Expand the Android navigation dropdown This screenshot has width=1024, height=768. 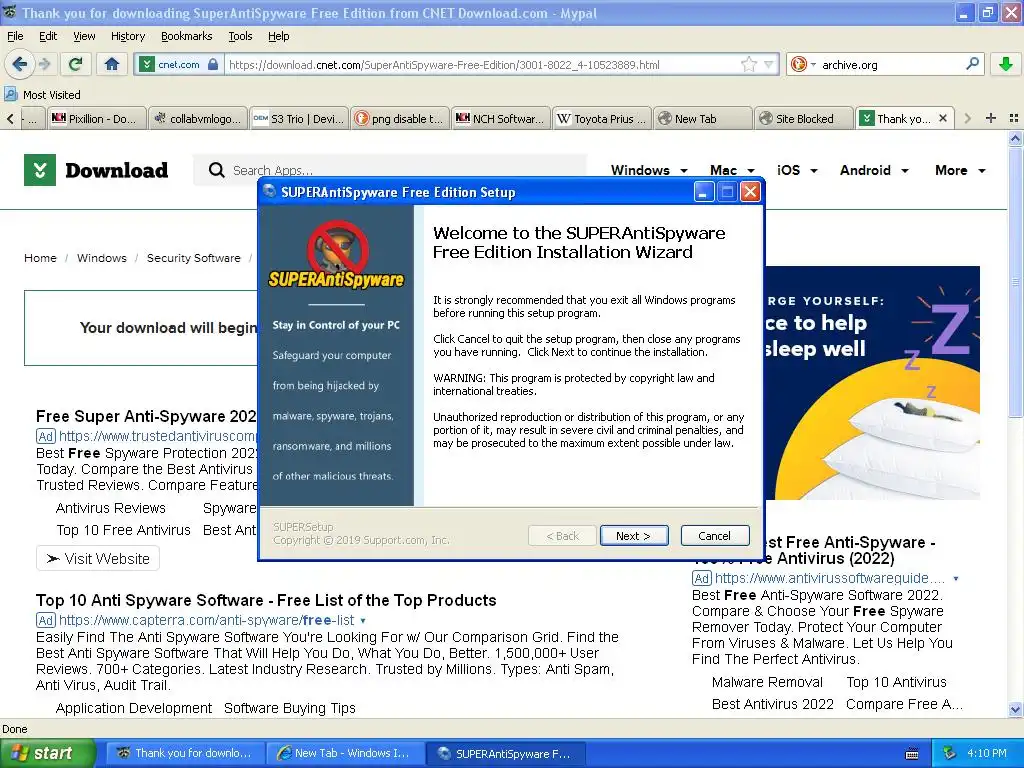coord(904,170)
